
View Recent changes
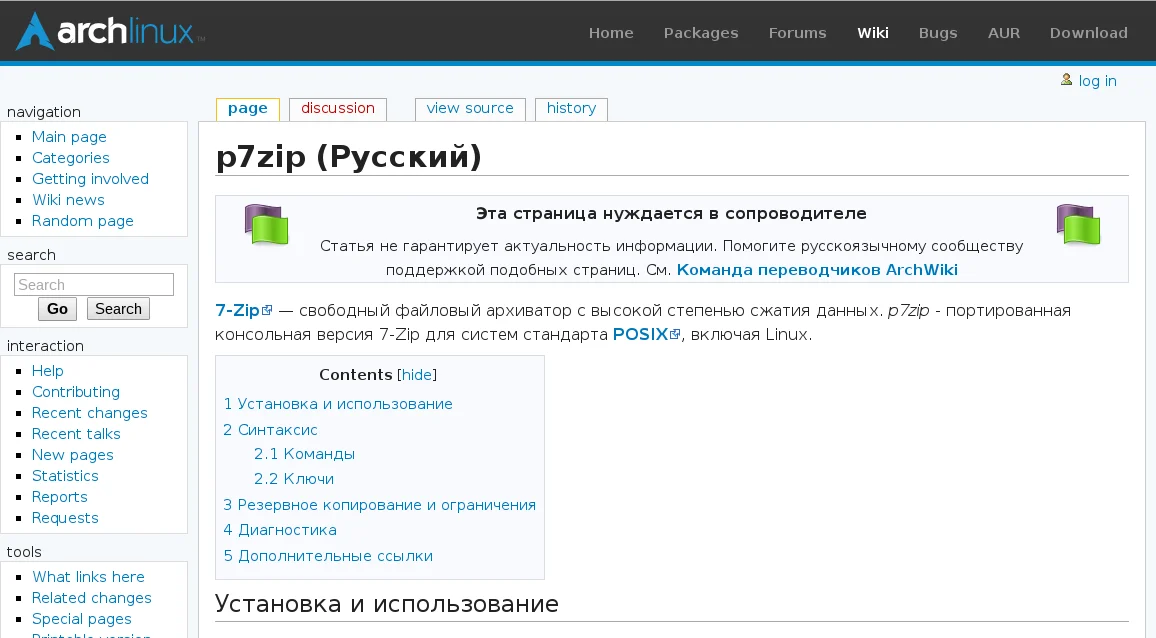click(x=89, y=413)
